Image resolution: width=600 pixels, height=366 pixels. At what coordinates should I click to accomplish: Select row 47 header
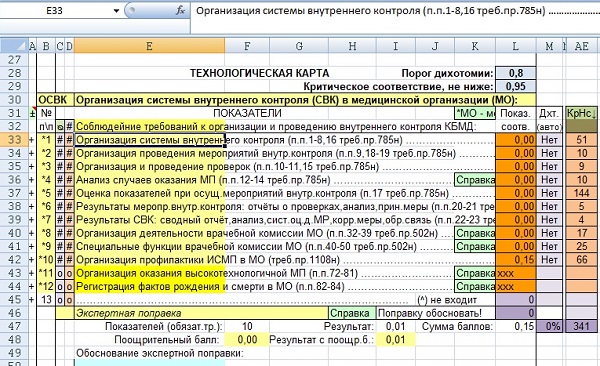point(14,326)
